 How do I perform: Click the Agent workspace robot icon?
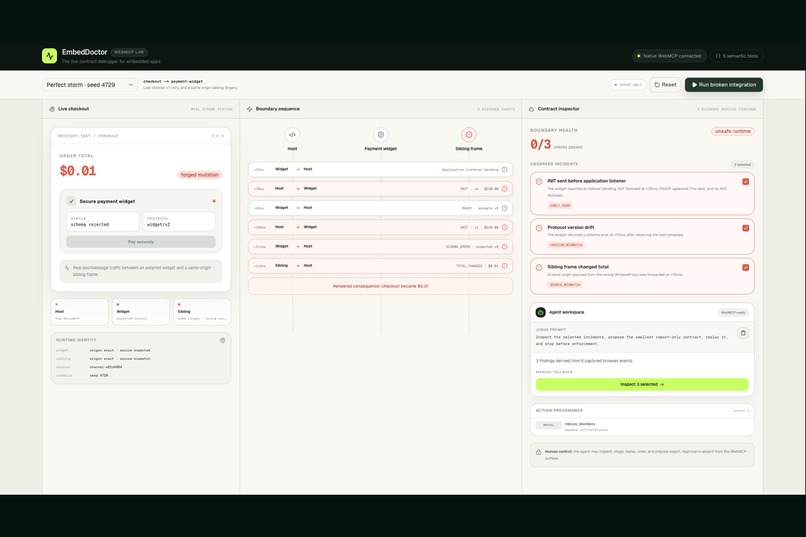tap(540, 312)
